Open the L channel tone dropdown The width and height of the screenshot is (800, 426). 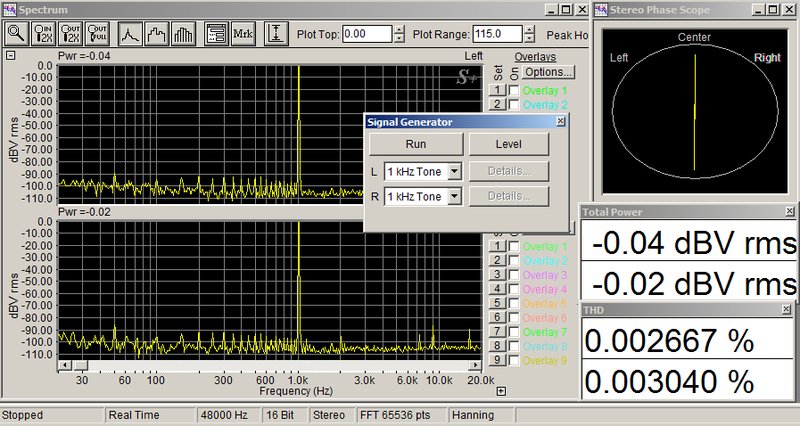tap(454, 171)
